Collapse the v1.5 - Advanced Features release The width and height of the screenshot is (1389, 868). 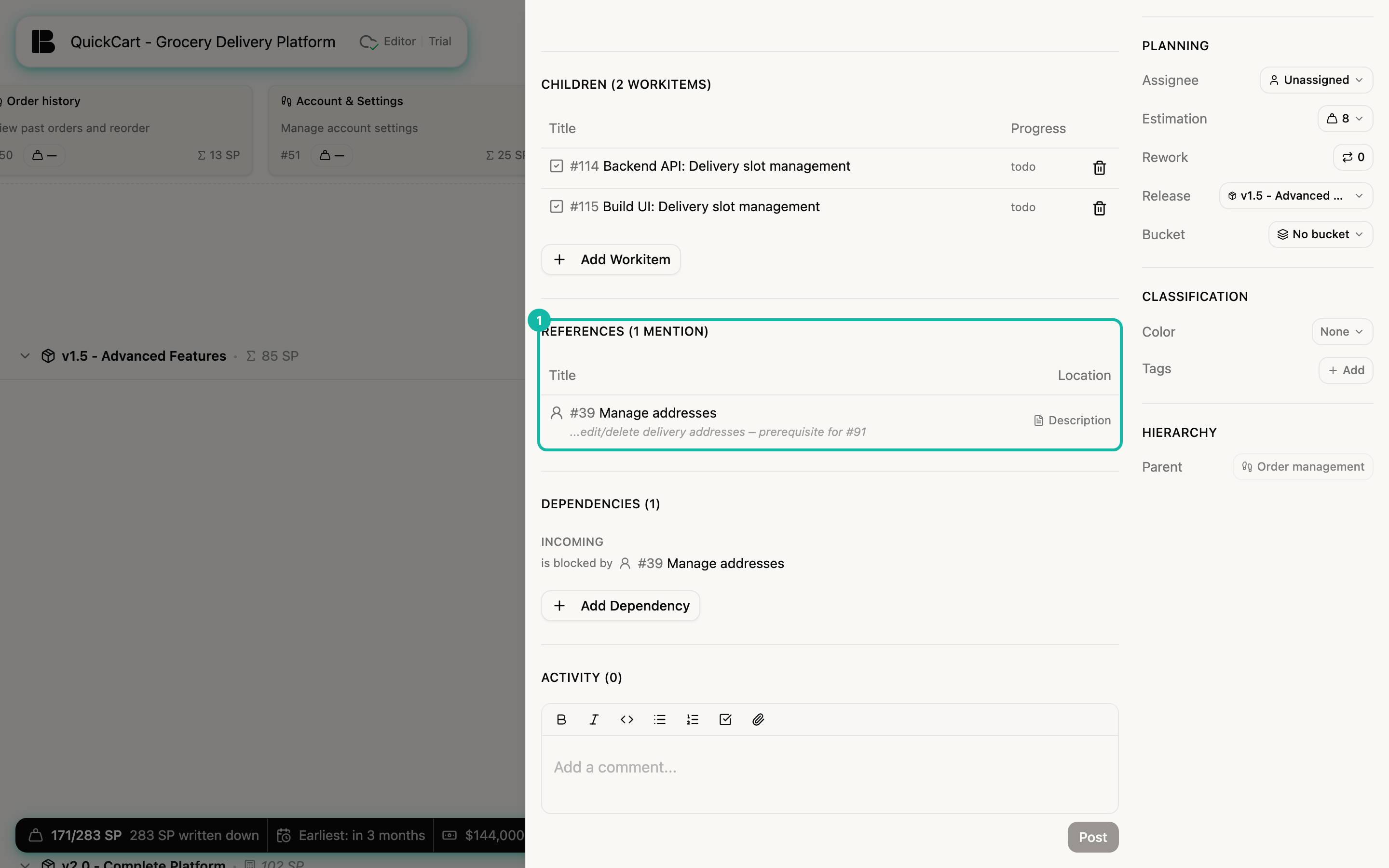(25, 356)
